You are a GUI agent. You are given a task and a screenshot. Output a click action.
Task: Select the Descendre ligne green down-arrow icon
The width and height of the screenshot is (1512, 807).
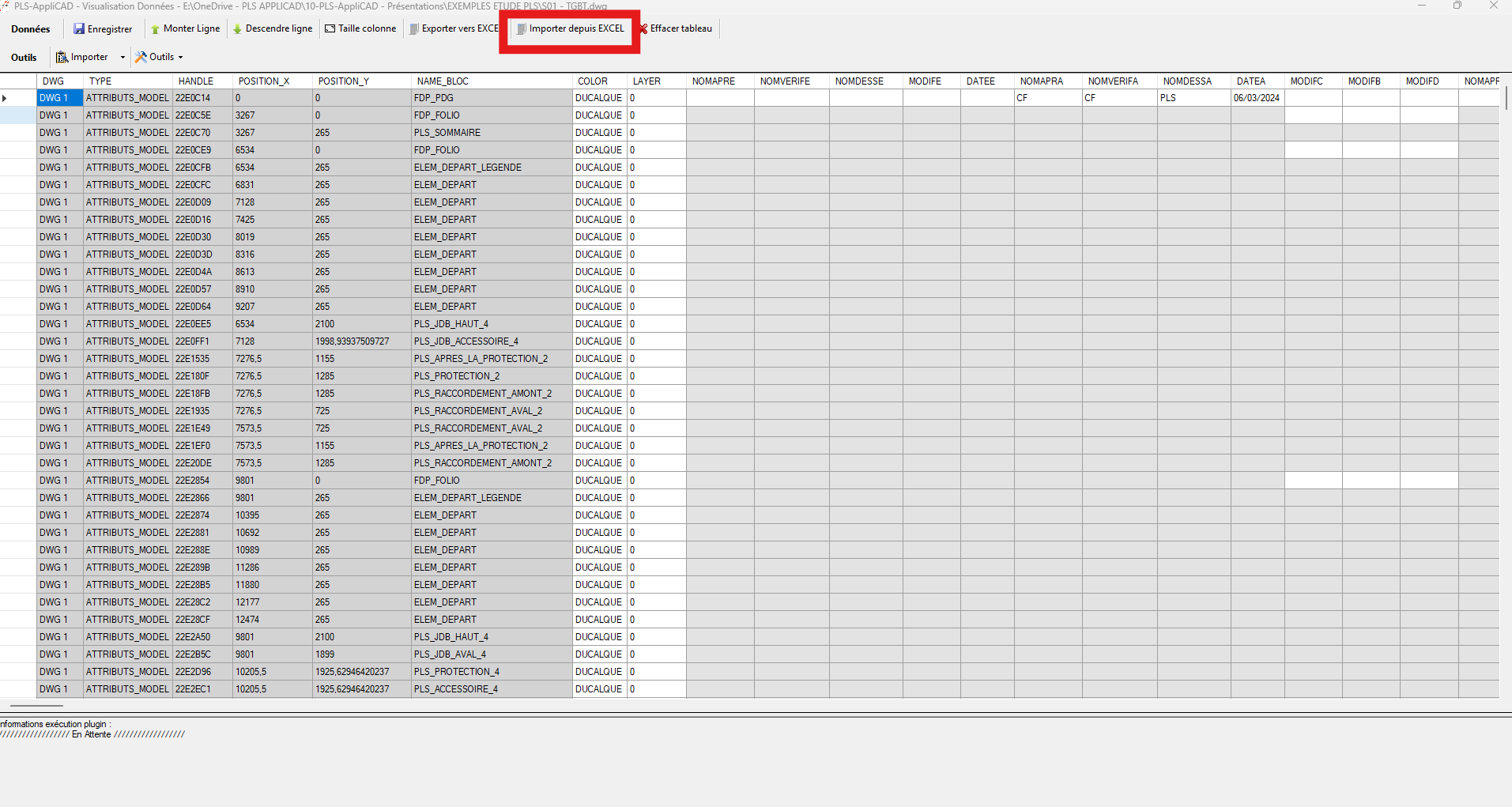pyautogui.click(x=236, y=28)
